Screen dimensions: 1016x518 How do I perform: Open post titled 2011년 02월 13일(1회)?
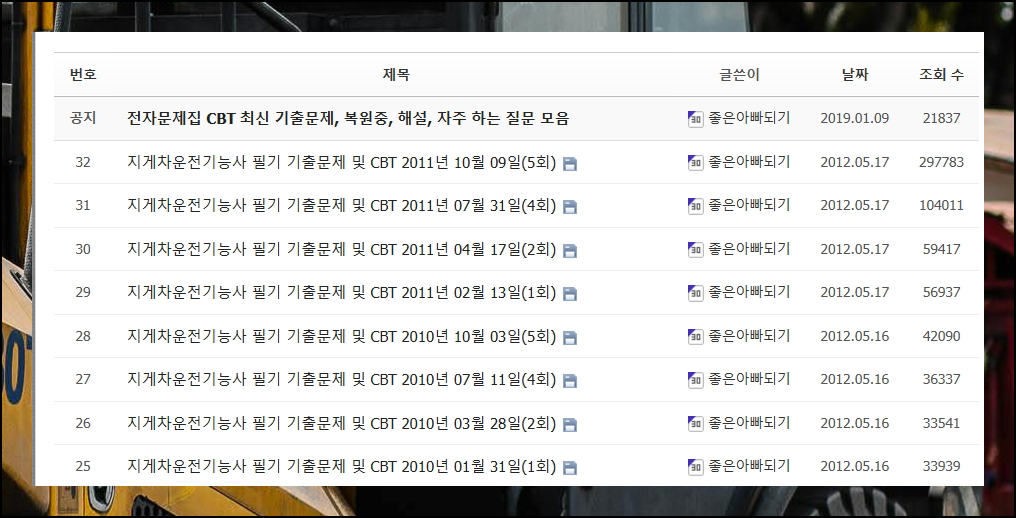pyautogui.click(x=341, y=292)
